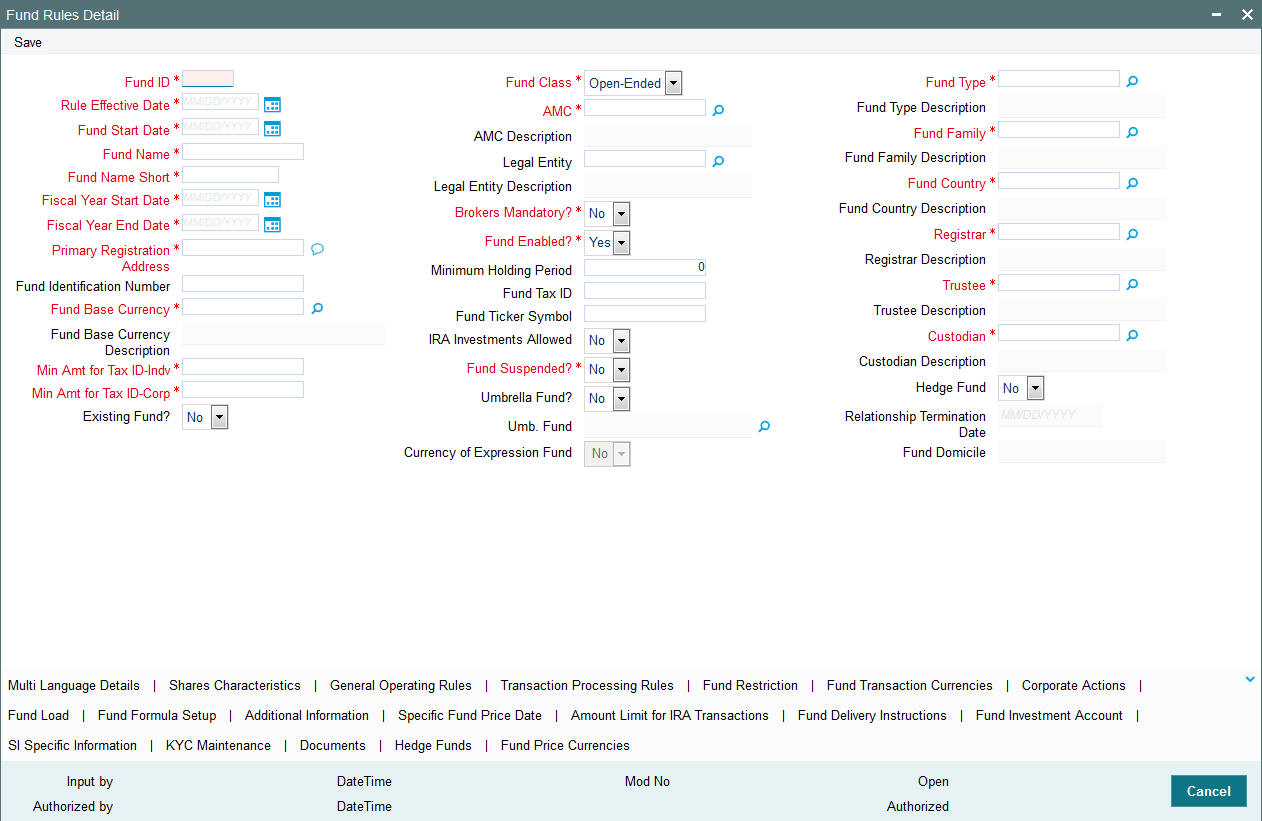Open Multi Language Details tab

pos(74,686)
